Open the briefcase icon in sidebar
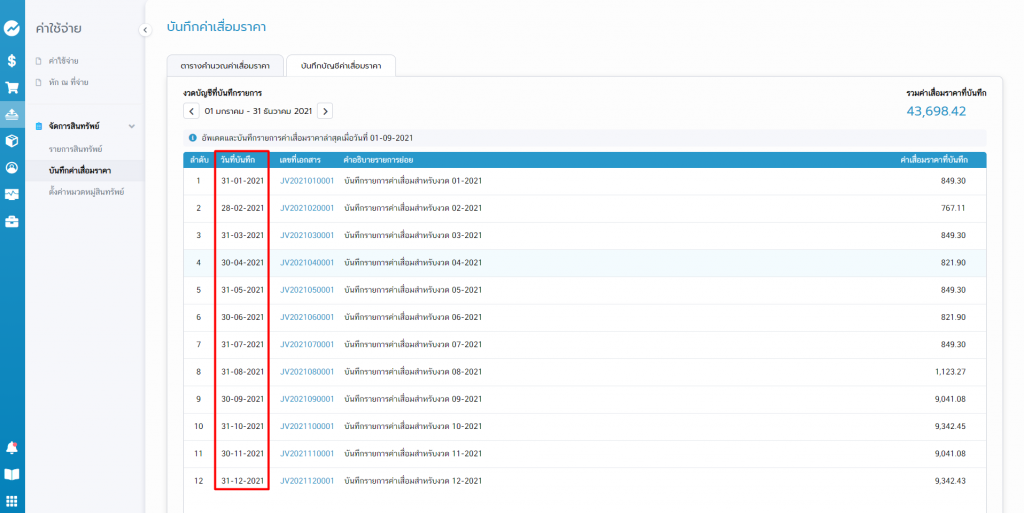Image resolution: width=1024 pixels, height=513 pixels. pyautogui.click(x=12, y=221)
